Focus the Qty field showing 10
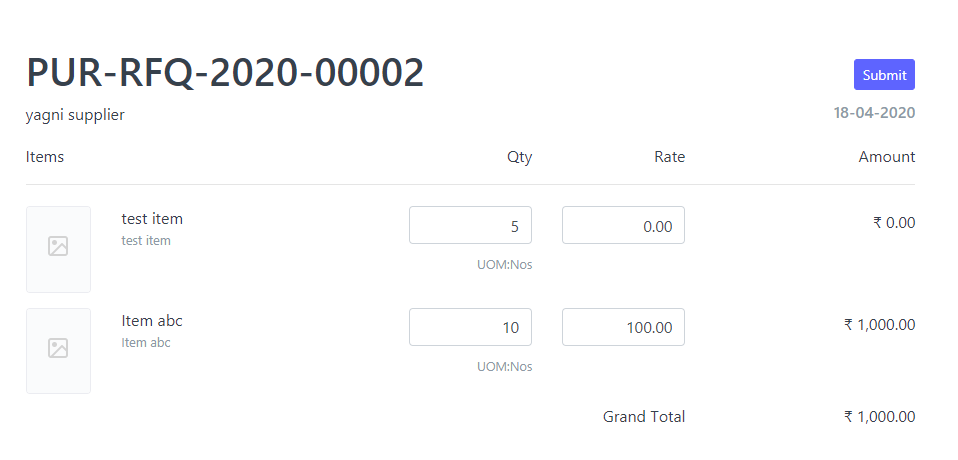Viewport: 958px width, 460px height. click(470, 327)
